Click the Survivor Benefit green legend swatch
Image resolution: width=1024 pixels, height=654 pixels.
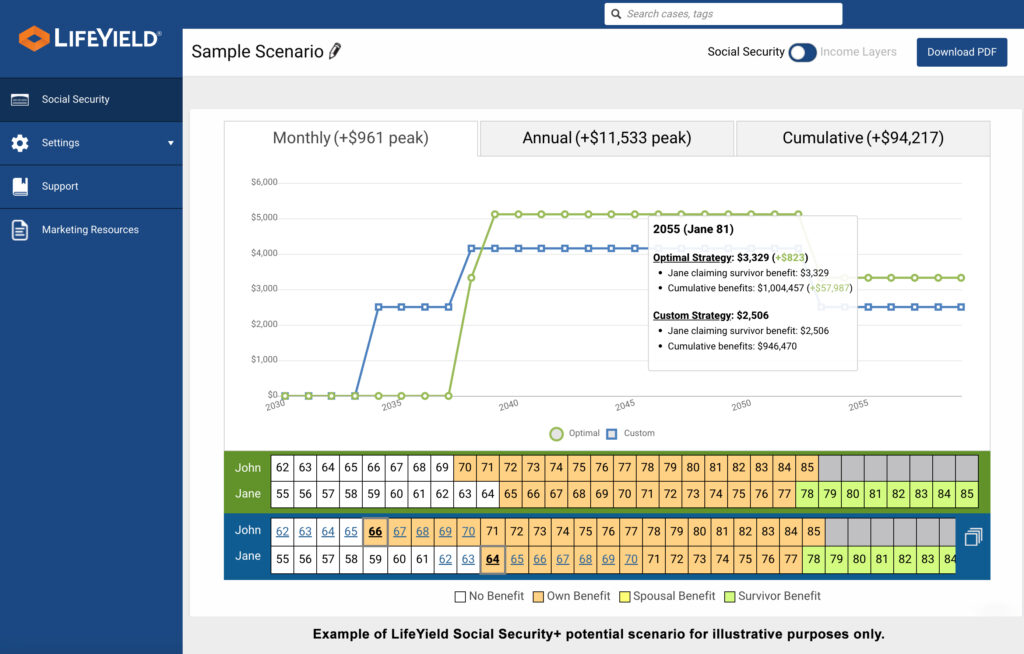729,596
